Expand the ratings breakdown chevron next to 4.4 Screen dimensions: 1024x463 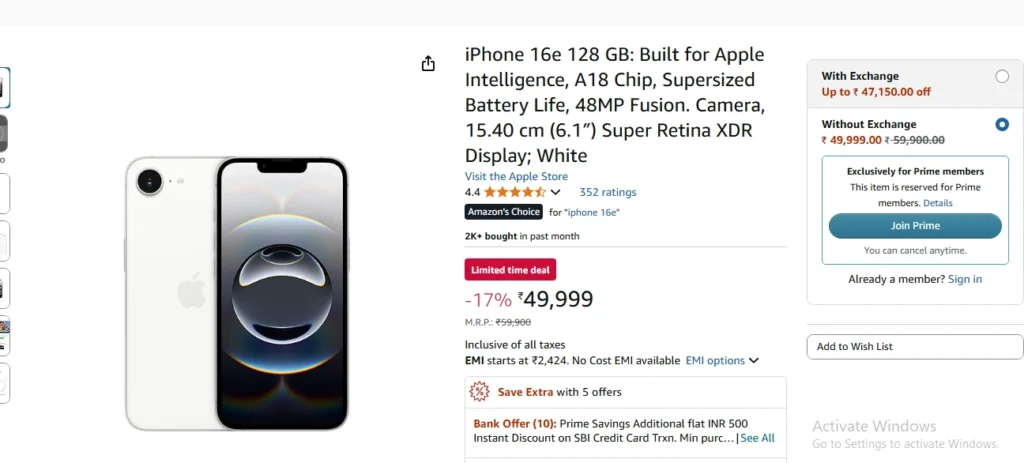click(555, 192)
